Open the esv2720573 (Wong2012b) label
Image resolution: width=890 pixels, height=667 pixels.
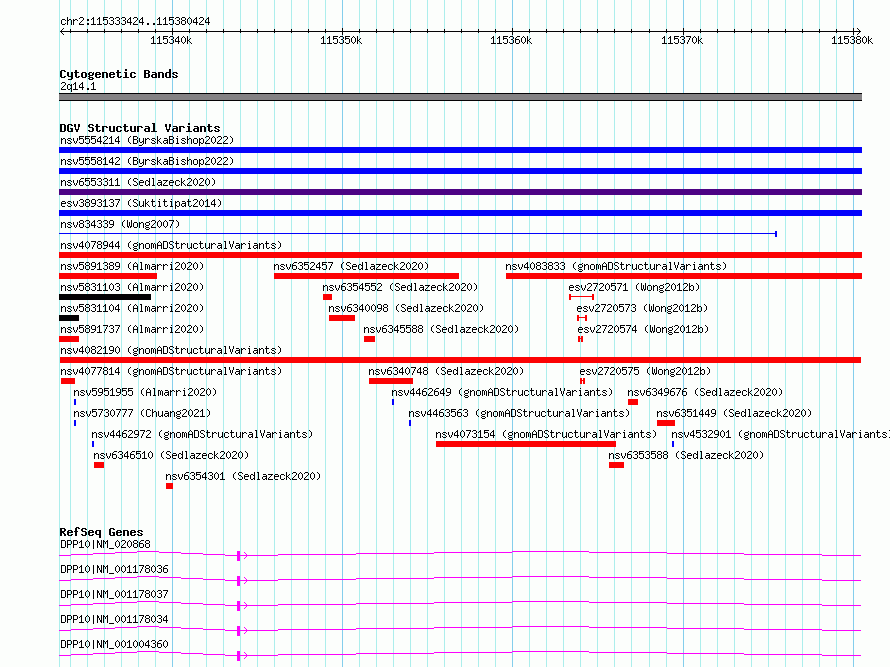coord(642,308)
